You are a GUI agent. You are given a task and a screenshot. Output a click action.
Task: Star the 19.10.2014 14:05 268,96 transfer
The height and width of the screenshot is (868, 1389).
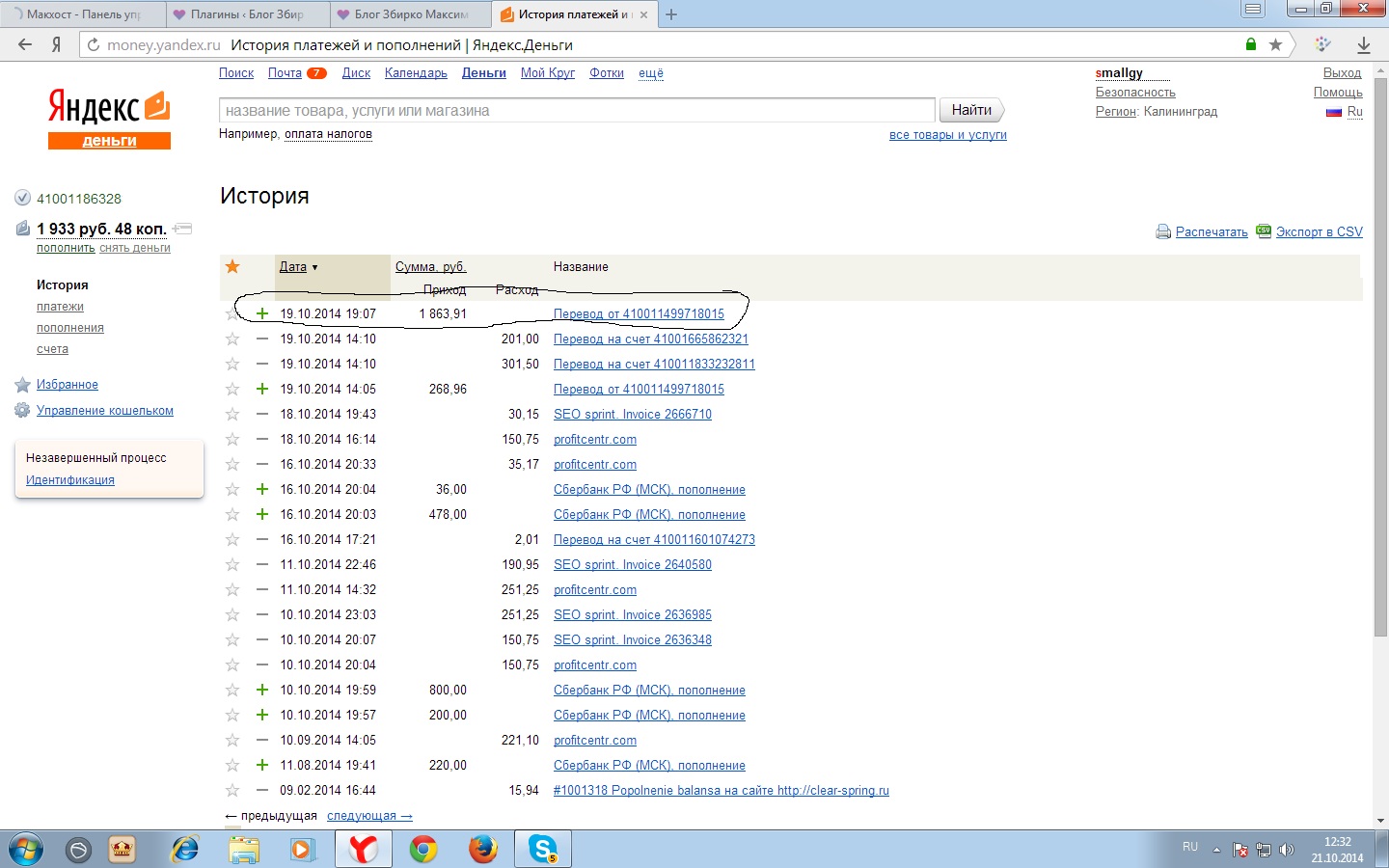232,390
